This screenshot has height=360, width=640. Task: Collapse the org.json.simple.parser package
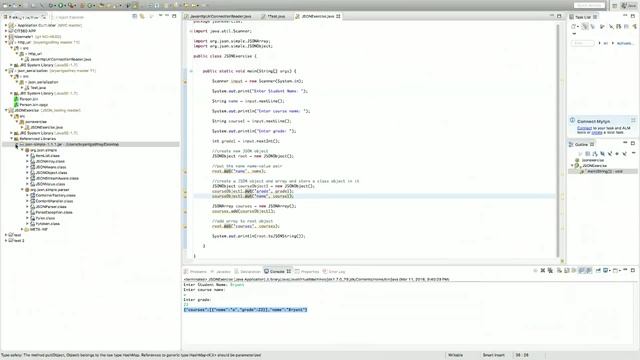[x=22, y=190]
